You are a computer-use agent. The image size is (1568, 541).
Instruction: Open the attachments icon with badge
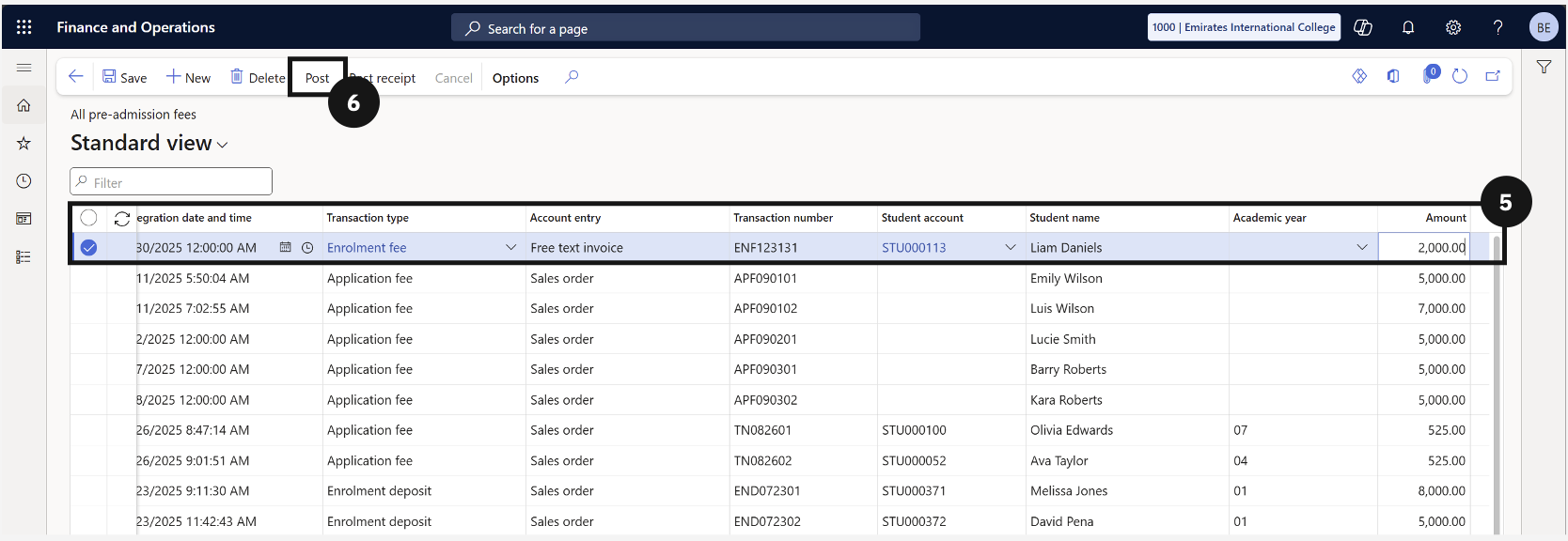tap(1429, 75)
